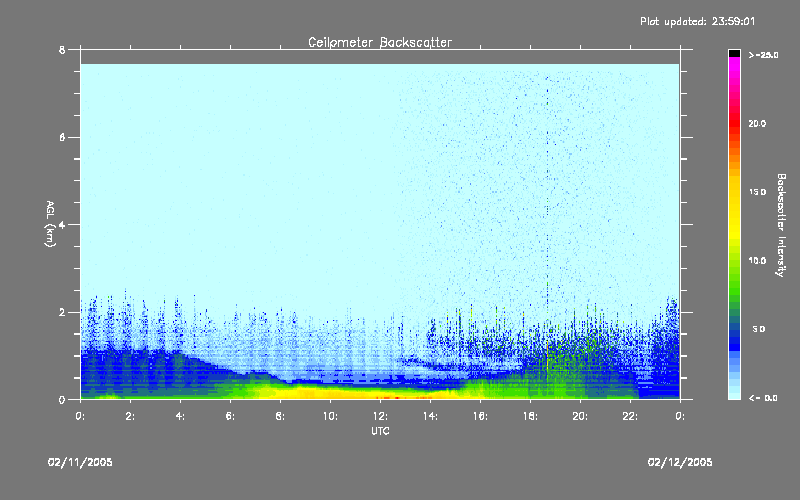The width and height of the screenshot is (800, 500).
Task: Click the '16:' hour tick label
Action: pyautogui.click(x=480, y=416)
